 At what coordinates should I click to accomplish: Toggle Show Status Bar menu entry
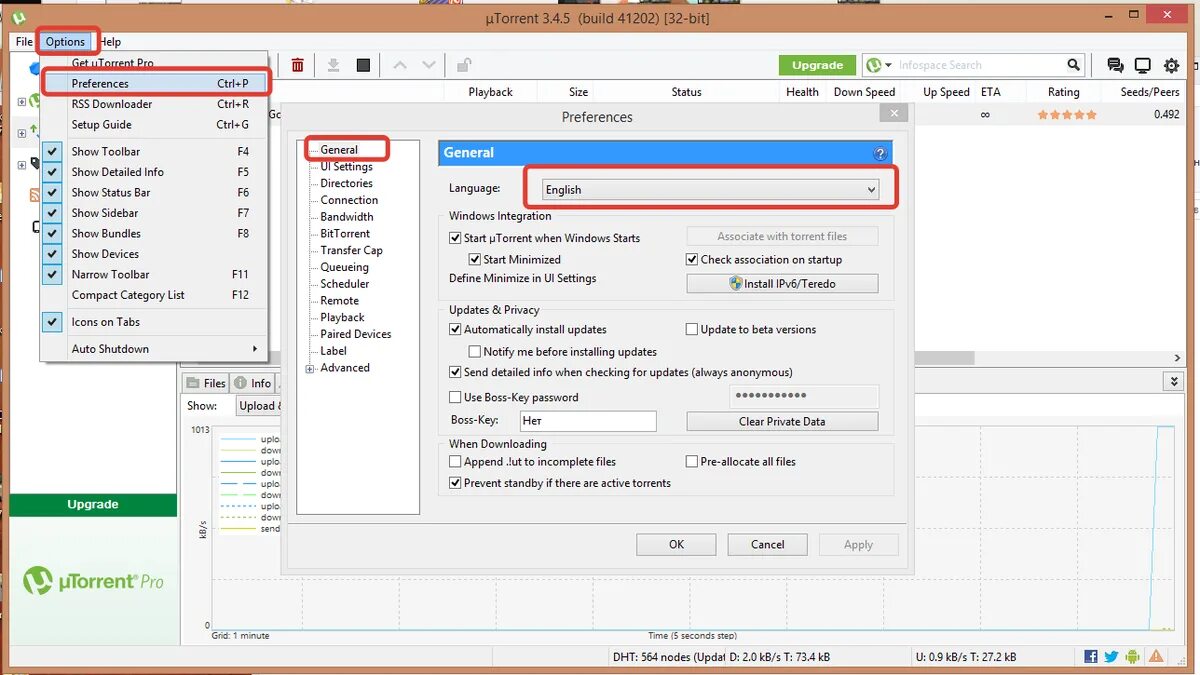click(x=155, y=192)
